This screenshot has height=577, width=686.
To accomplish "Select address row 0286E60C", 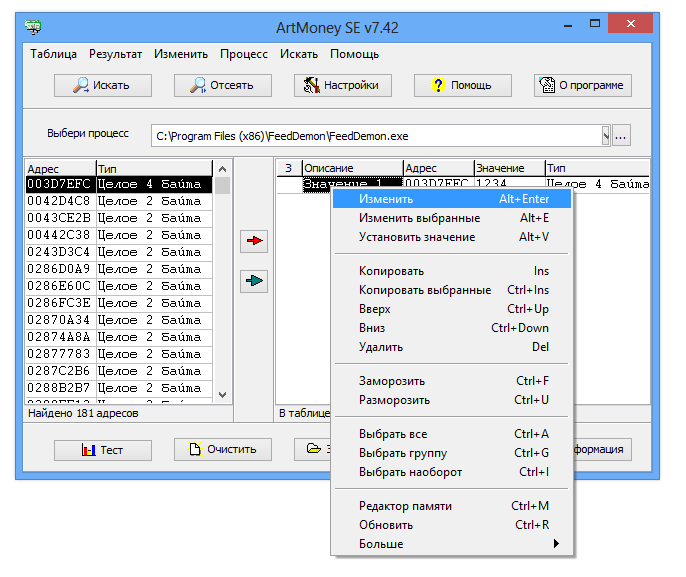I will [119, 287].
